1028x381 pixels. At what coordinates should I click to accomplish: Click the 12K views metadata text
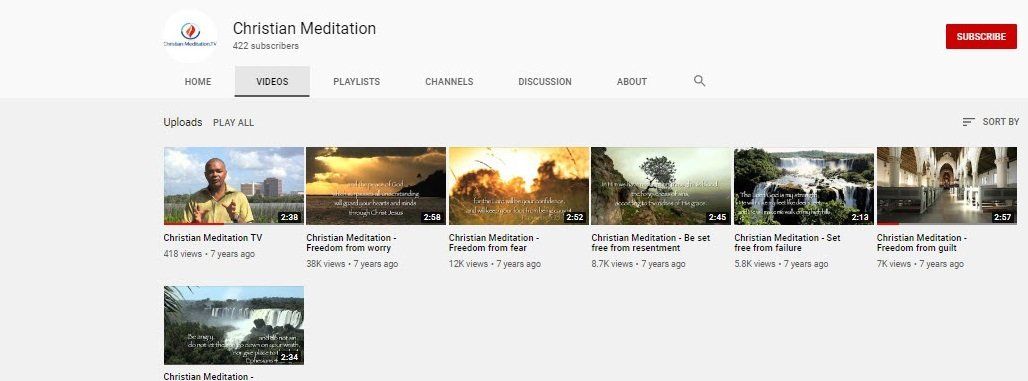point(468,264)
